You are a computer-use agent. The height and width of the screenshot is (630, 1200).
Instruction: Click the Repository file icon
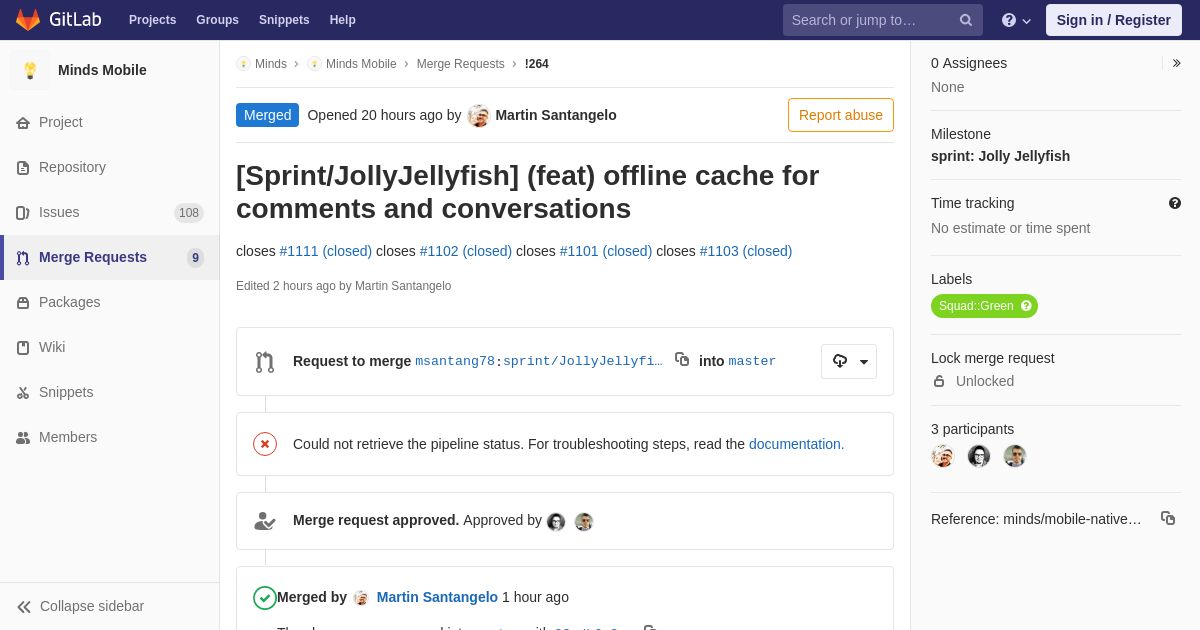(23, 168)
